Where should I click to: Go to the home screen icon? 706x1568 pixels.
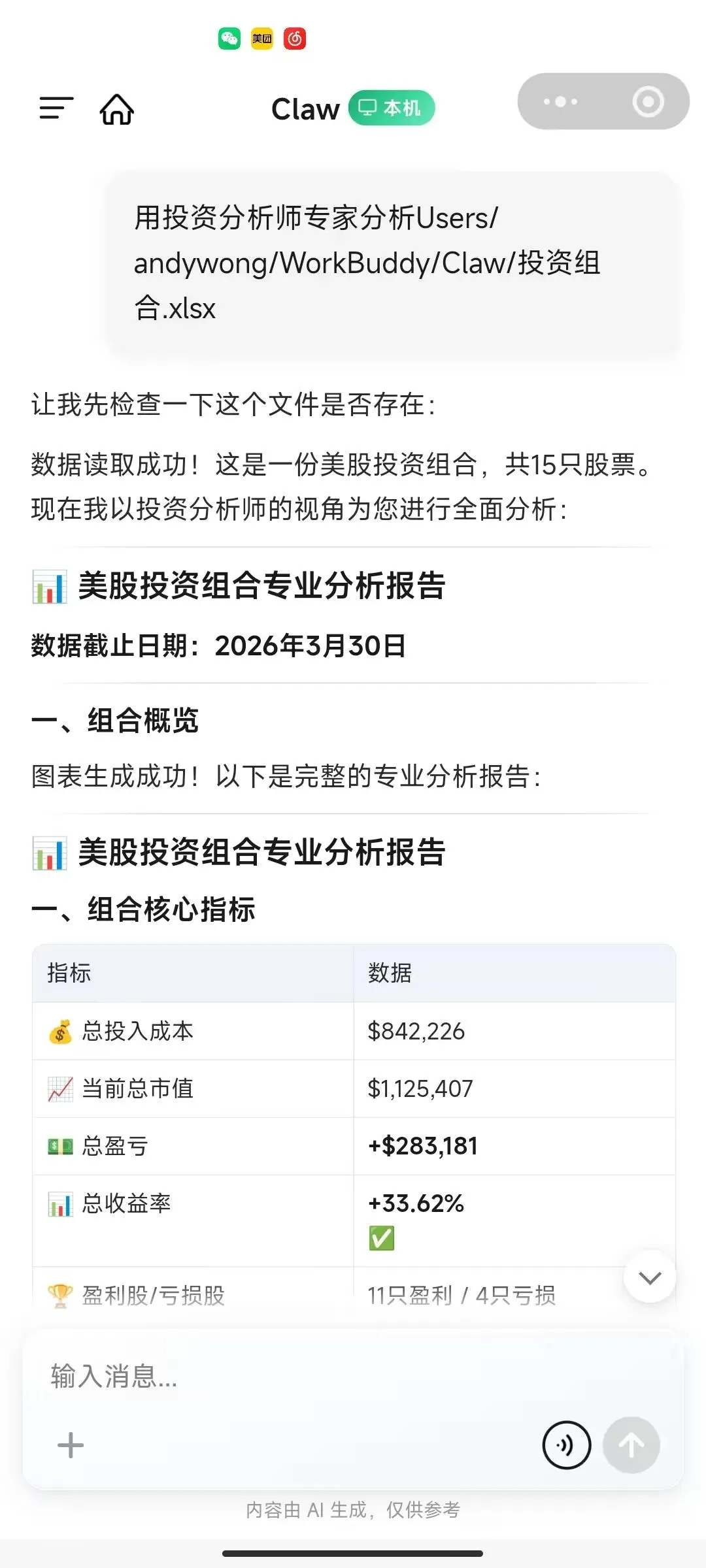coord(117,109)
